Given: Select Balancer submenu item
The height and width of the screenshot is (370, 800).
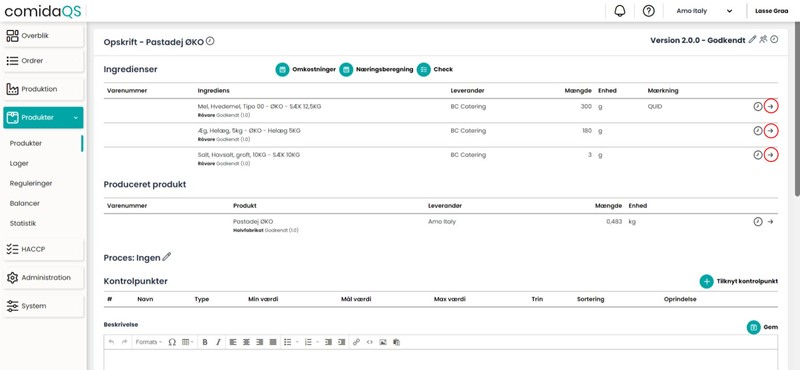Looking at the screenshot, I should coord(24,203).
